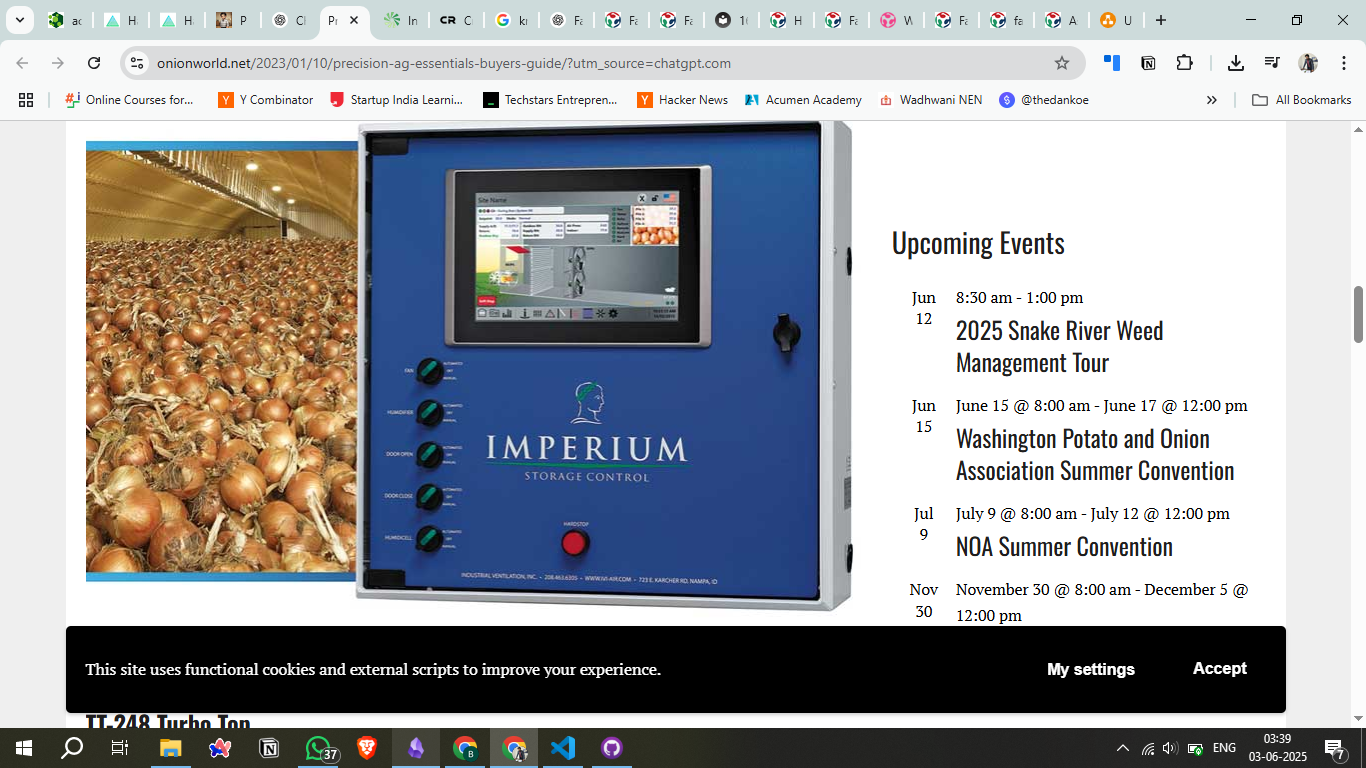The width and height of the screenshot is (1366, 768).
Task: Open Obsidian from the taskbar
Action: 416,748
